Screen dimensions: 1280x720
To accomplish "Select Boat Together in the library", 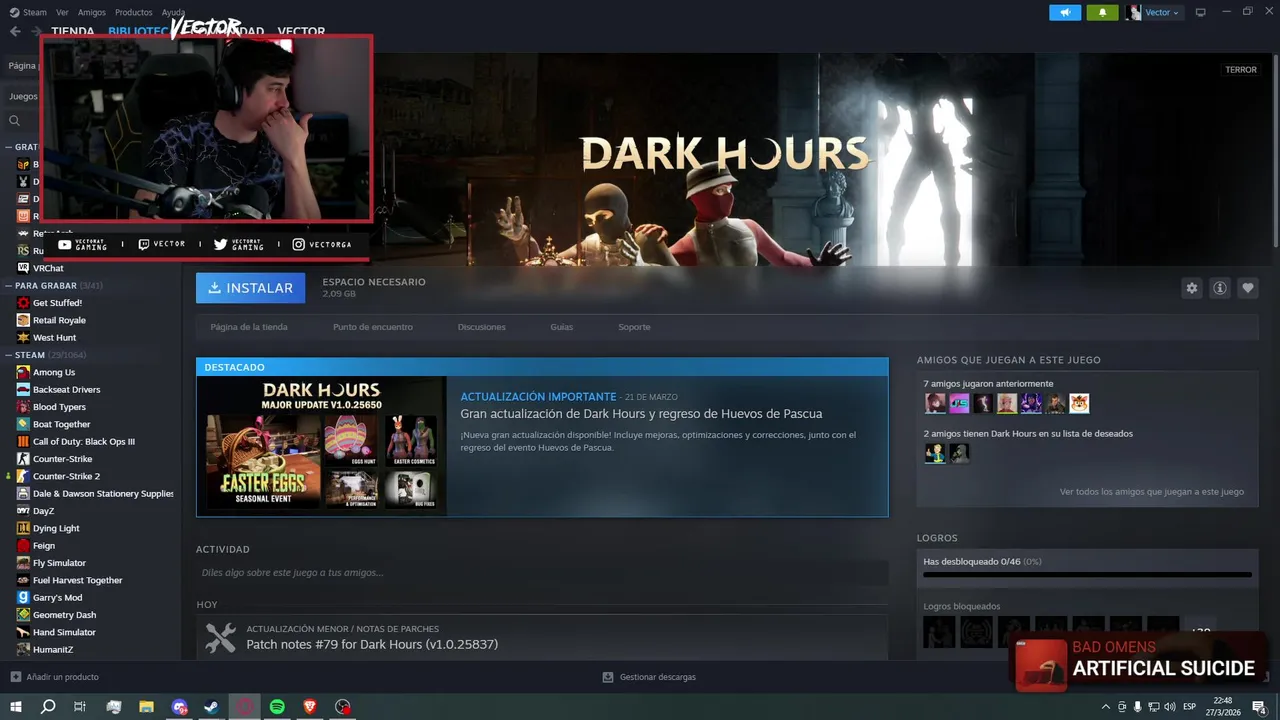I will [x=61, y=424].
